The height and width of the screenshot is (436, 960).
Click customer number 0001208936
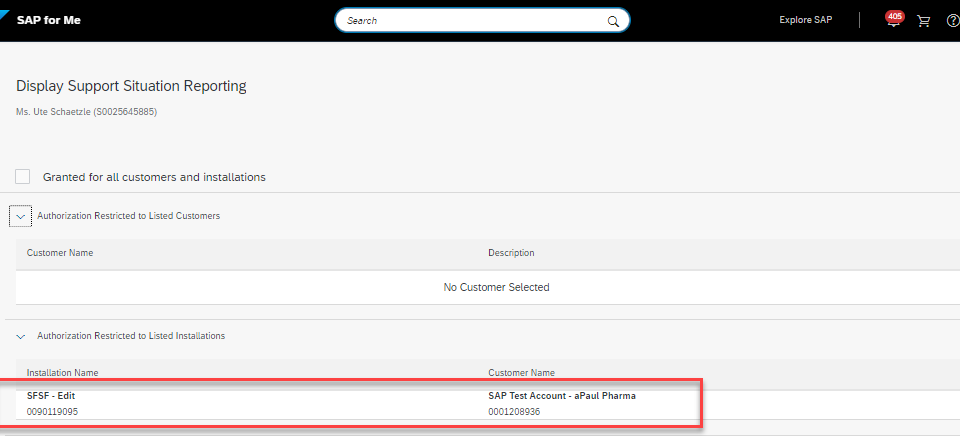514,412
